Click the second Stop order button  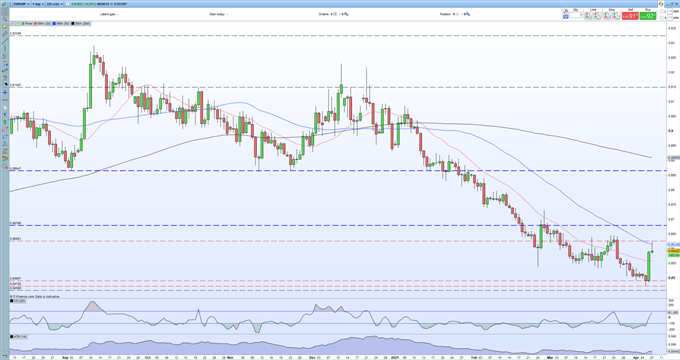pos(616,16)
